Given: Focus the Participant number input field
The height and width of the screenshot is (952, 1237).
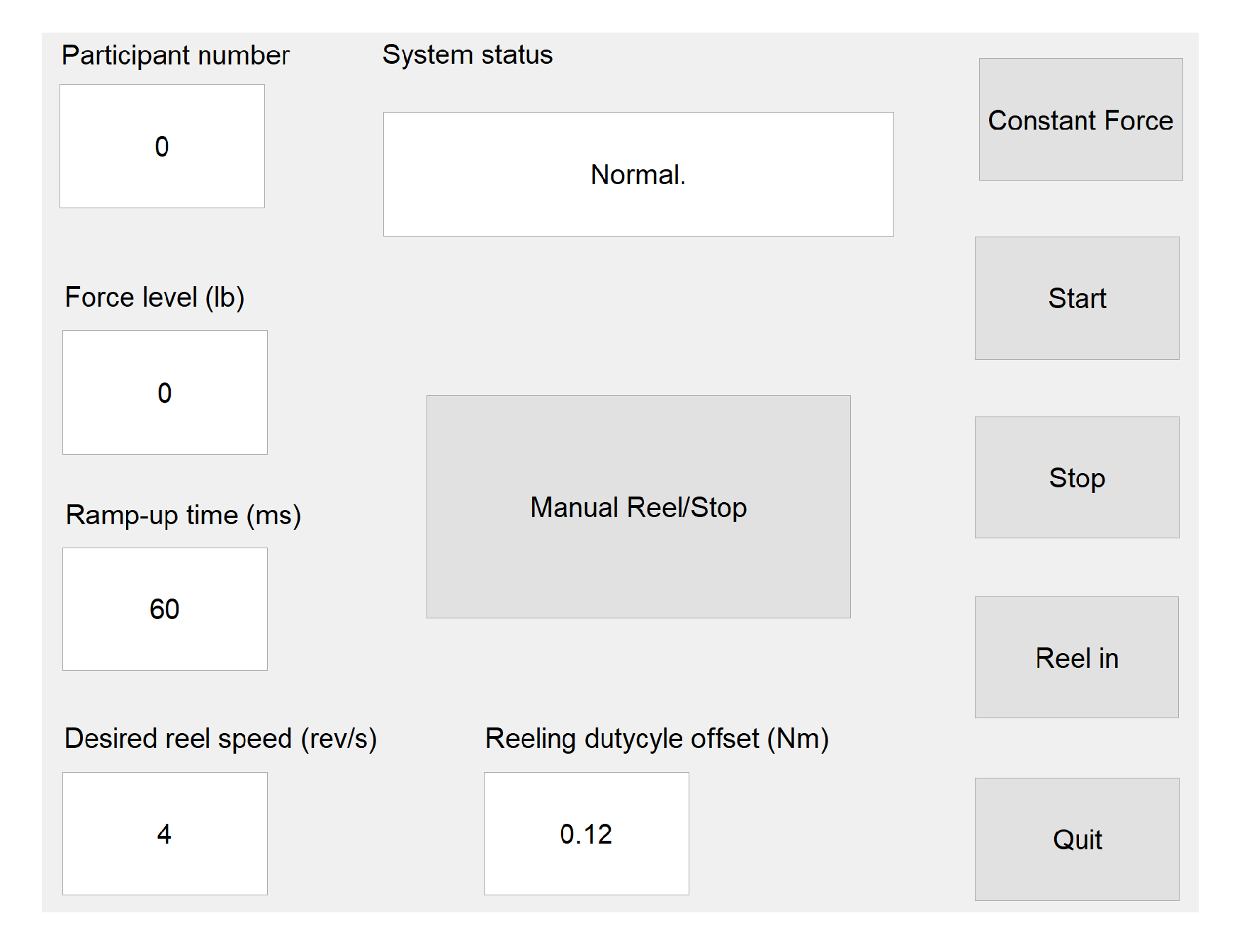Looking at the screenshot, I should [x=162, y=147].
